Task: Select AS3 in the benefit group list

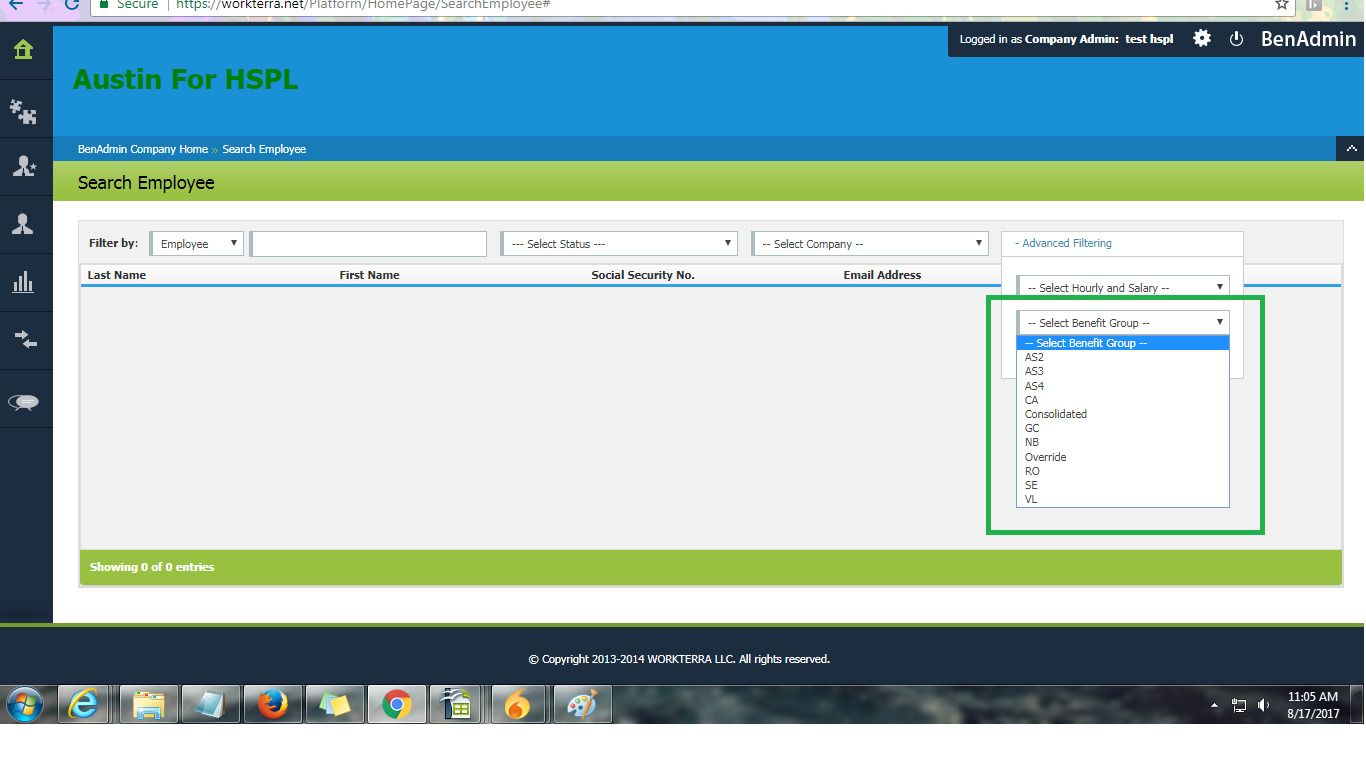Action: 1034,371
